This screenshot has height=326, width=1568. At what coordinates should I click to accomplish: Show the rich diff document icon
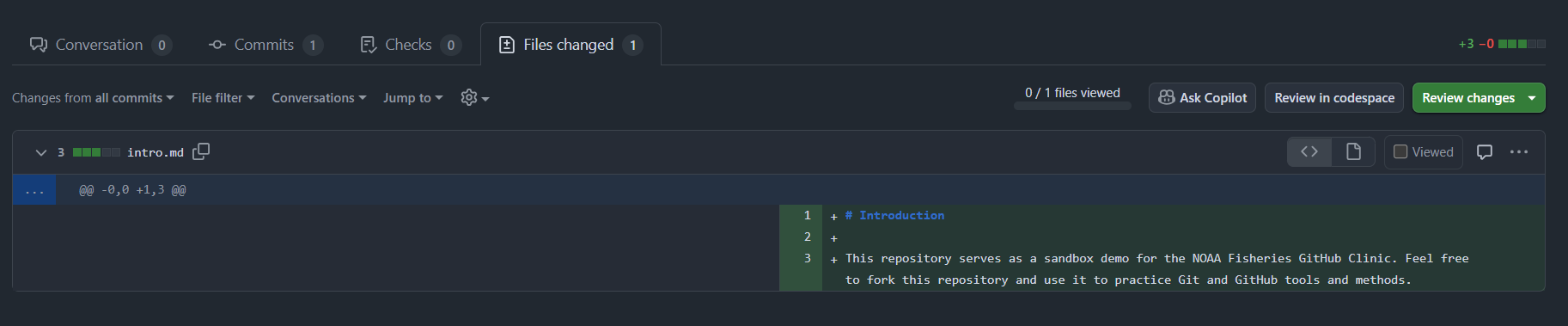[x=1353, y=151]
